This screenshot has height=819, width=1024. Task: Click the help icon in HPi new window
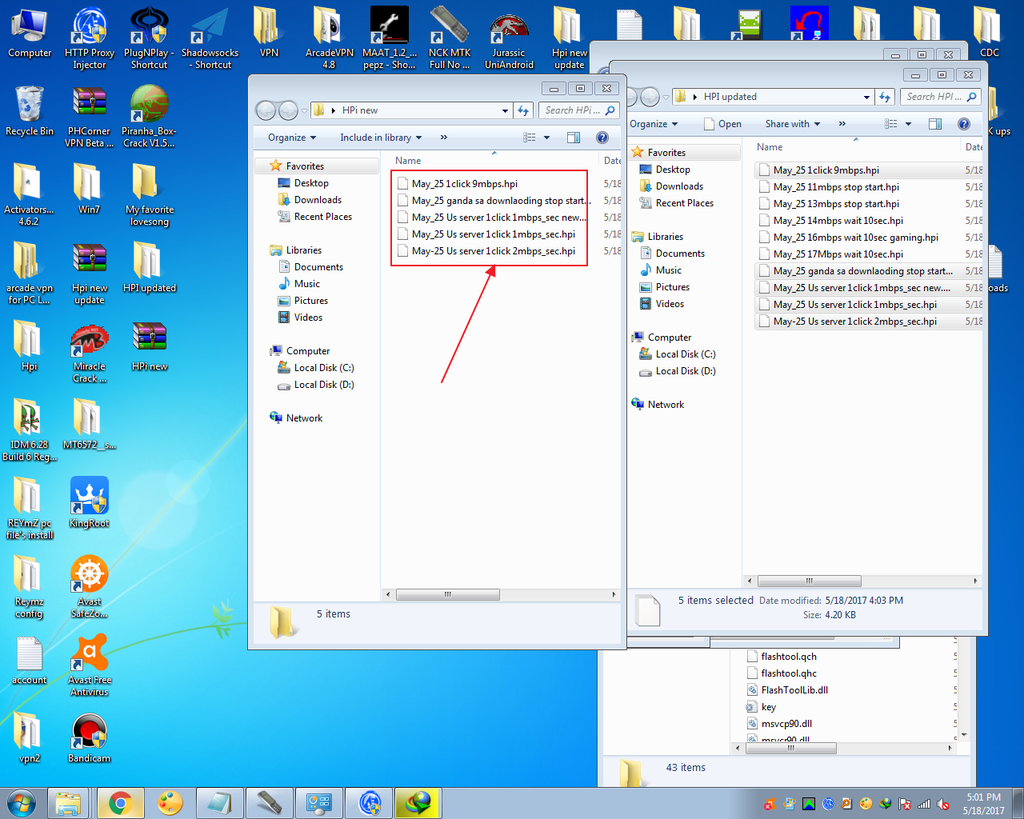[x=602, y=138]
